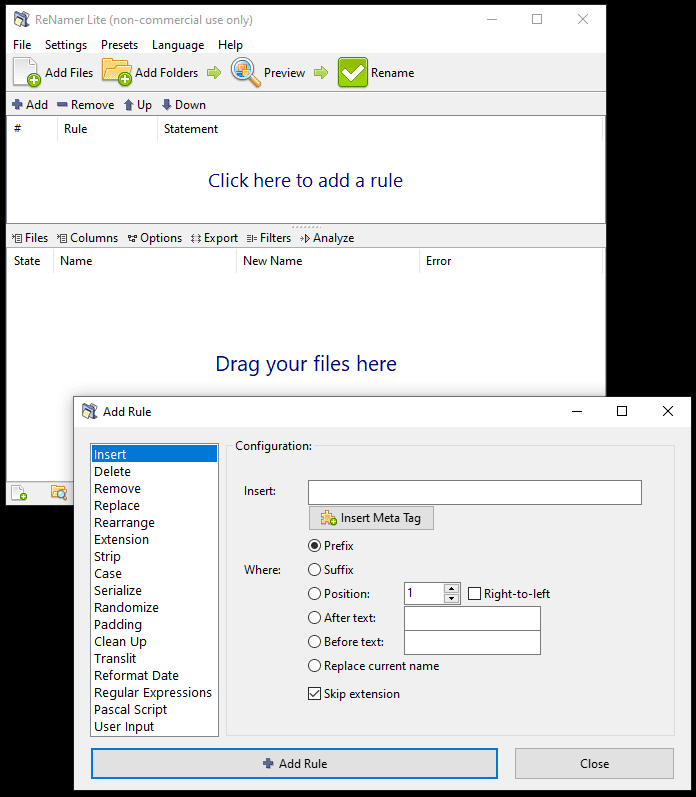Image resolution: width=696 pixels, height=797 pixels.
Task: Move rule Up using the arrow button
Action: point(138,105)
